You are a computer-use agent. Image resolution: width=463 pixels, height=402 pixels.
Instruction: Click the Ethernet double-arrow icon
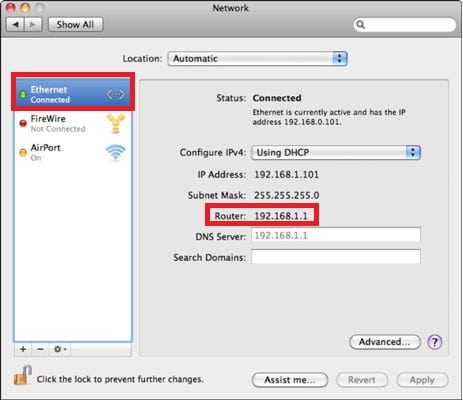115,94
